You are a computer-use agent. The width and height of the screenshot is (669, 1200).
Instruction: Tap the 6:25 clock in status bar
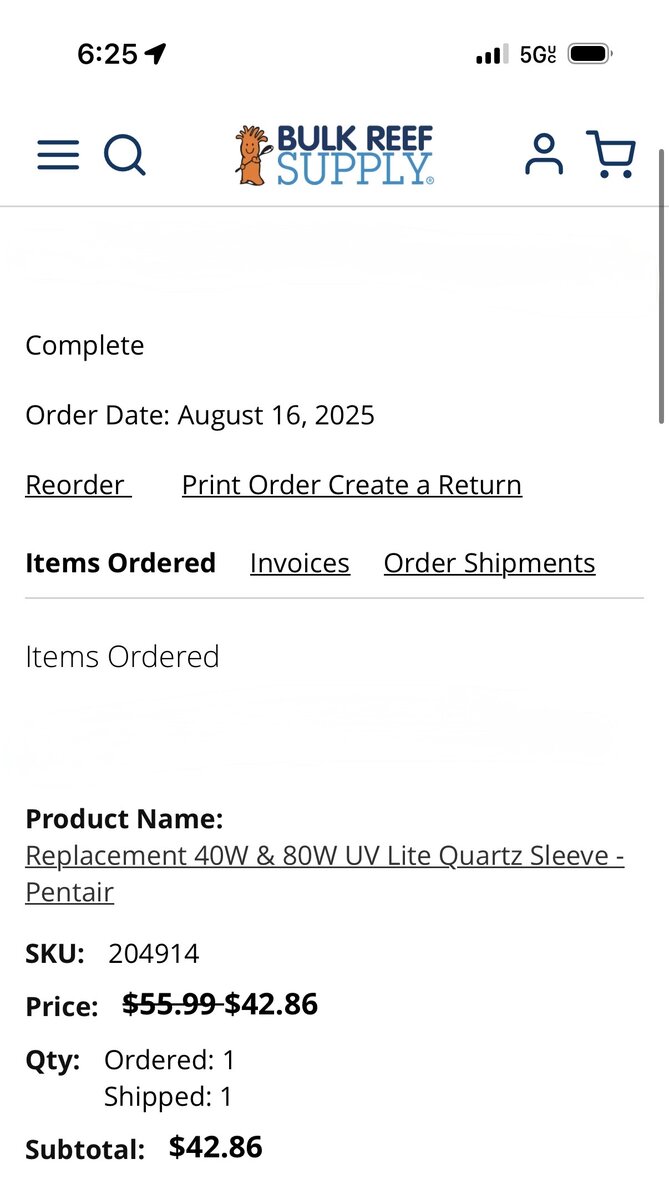coord(107,54)
